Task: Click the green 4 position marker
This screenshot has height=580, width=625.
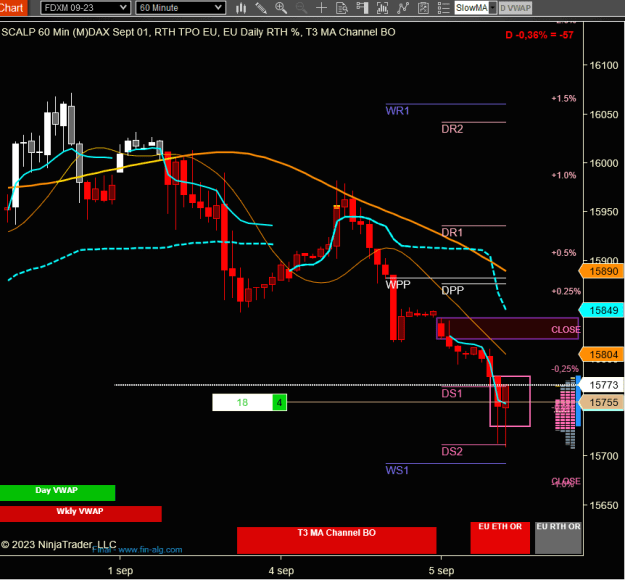Action: point(279,403)
